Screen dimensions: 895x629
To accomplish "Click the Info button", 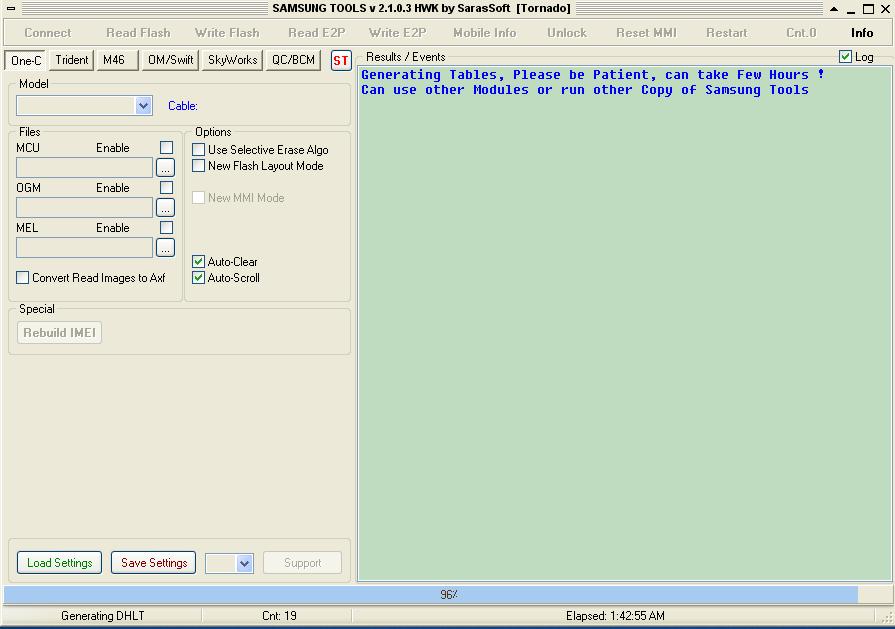I will [862, 33].
